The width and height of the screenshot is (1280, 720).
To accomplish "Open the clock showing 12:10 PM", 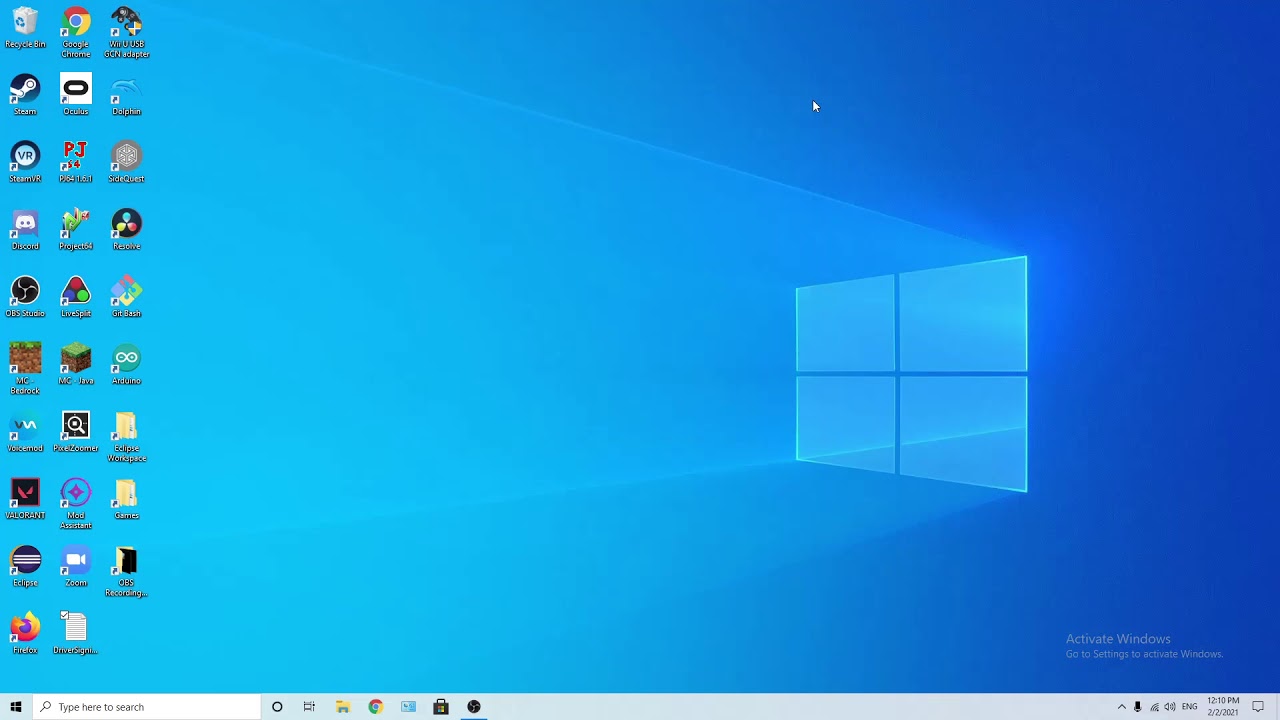I will pyautogui.click(x=1223, y=707).
